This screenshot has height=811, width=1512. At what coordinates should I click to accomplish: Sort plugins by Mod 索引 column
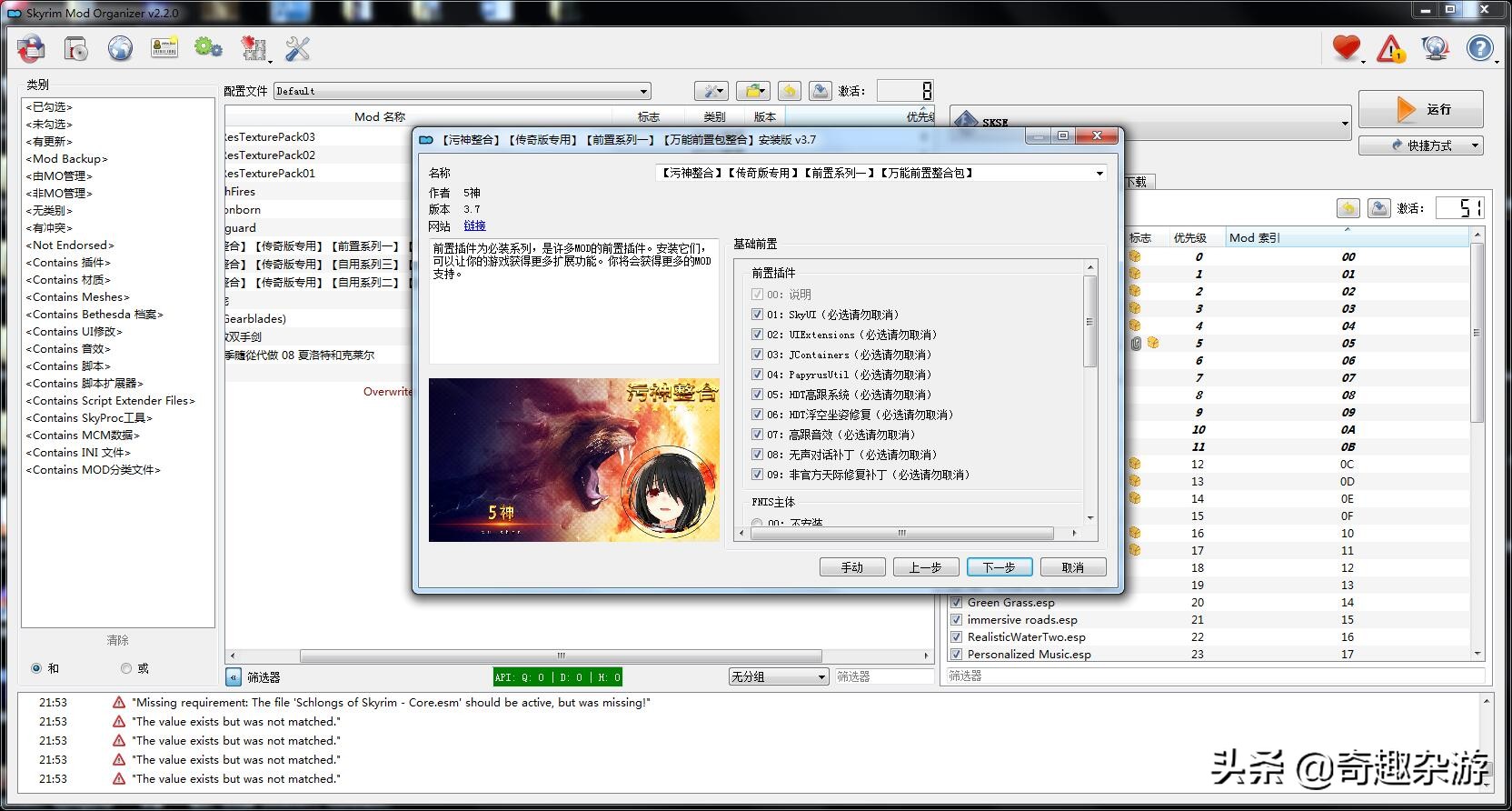[1347, 237]
